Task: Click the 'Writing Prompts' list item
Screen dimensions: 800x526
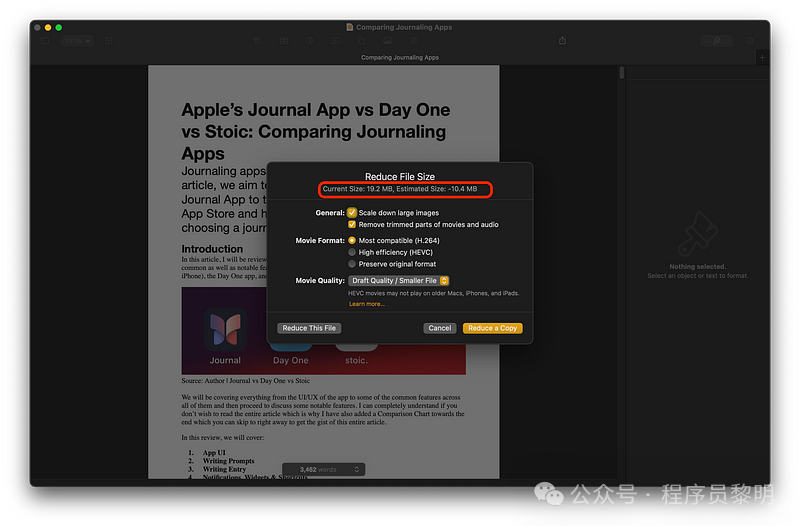Action: coord(229,461)
